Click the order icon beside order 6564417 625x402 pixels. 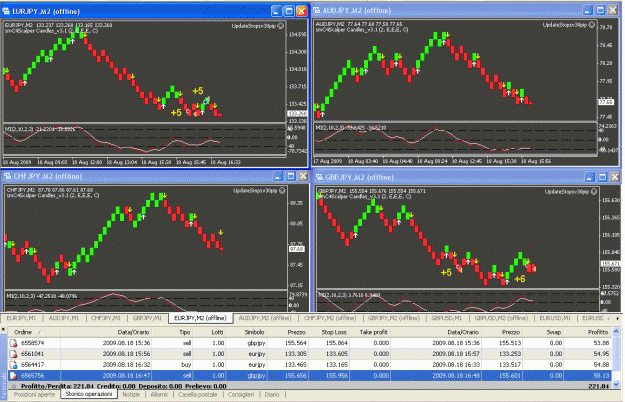[13, 365]
